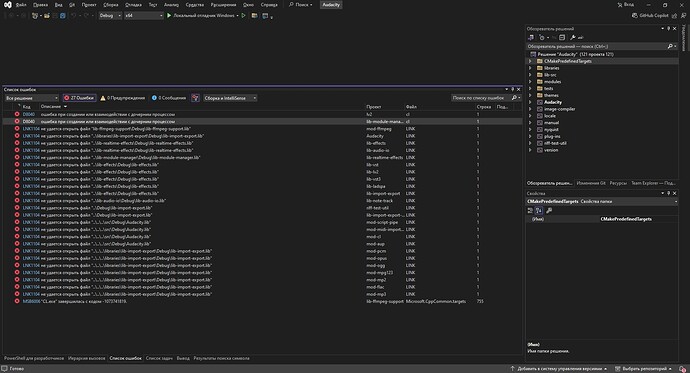Open the x64 platform dropdown
The height and width of the screenshot is (373, 690).
point(143,15)
